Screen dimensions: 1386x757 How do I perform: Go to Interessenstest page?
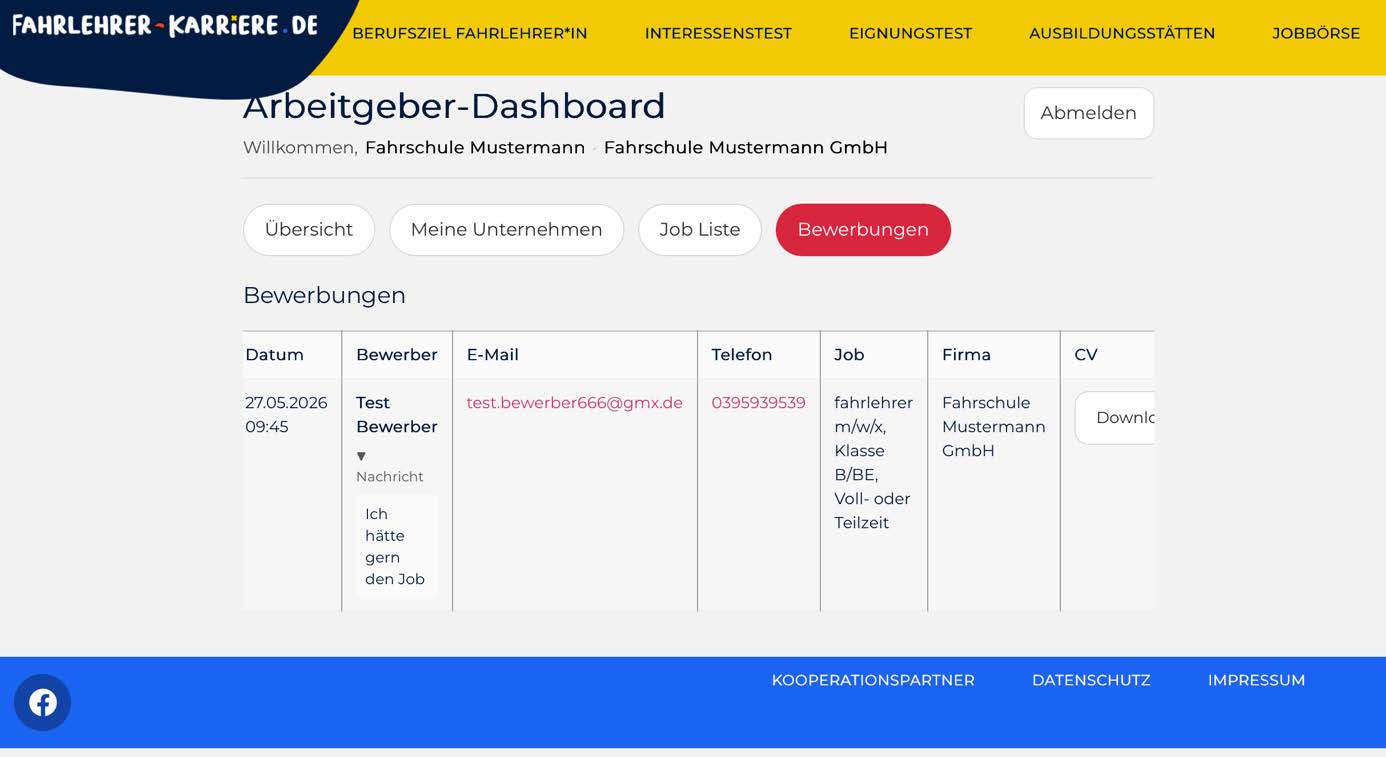click(x=718, y=33)
